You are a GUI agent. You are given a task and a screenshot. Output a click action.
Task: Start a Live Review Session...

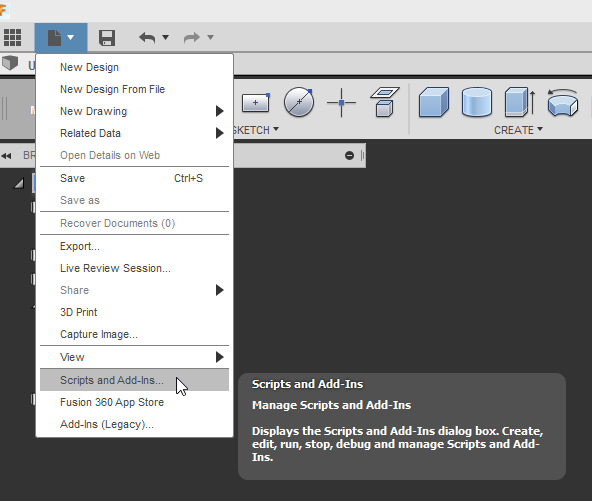click(x=134, y=268)
